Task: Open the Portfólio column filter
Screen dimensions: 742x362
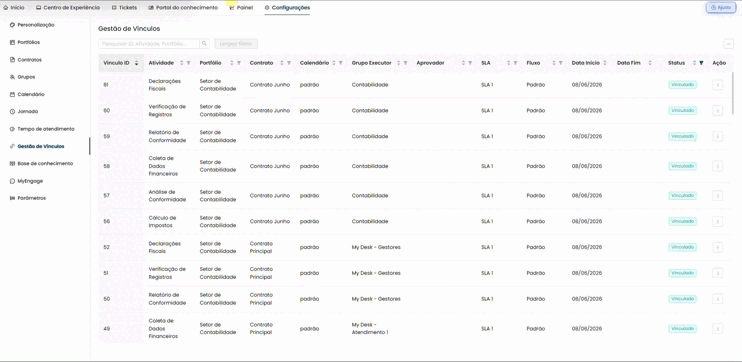Action: [x=239, y=63]
